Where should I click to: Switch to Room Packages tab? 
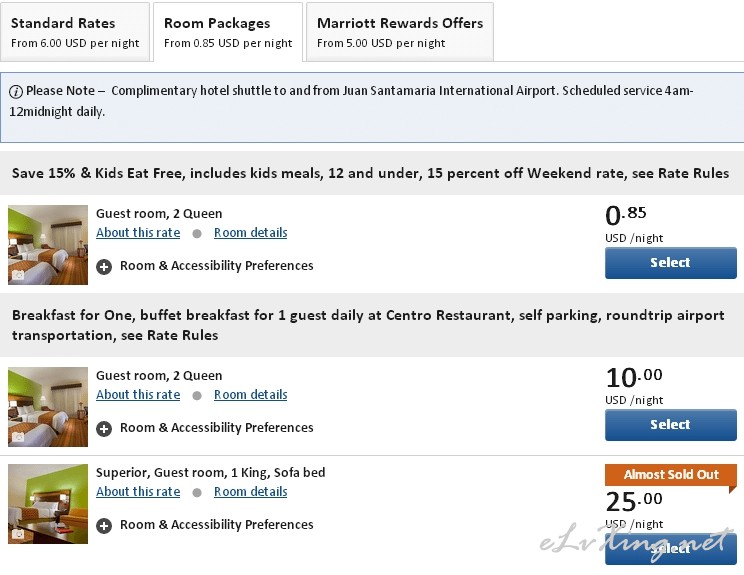[x=228, y=32]
